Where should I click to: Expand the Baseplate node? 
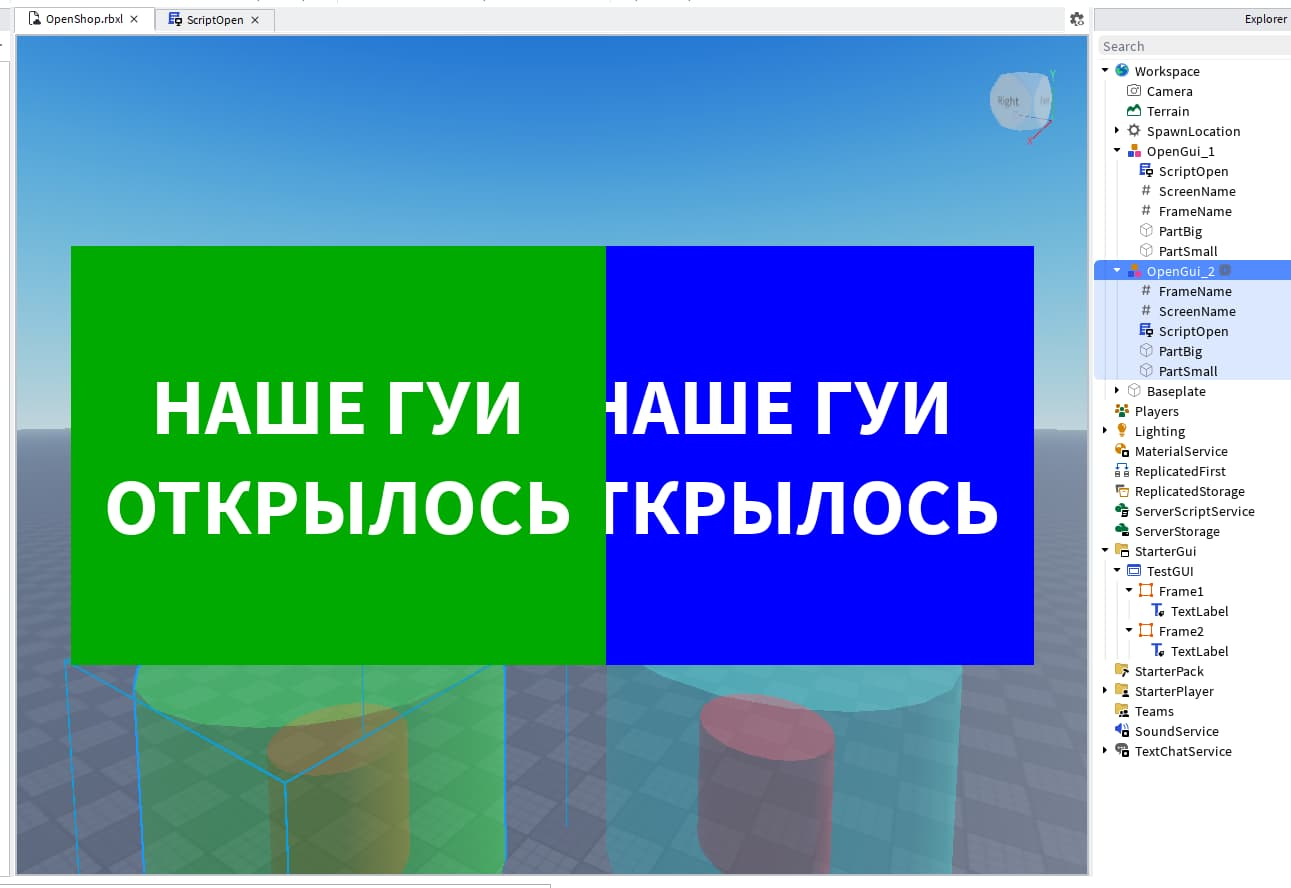click(x=1117, y=391)
